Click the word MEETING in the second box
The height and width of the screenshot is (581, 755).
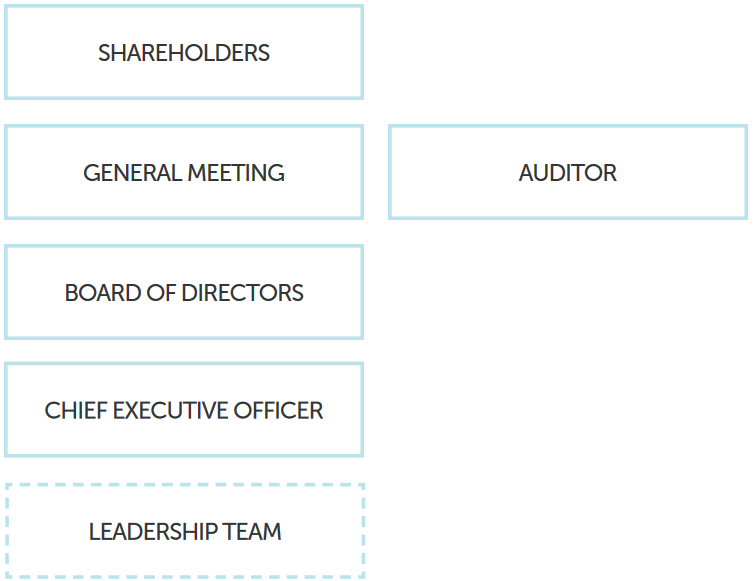pyautogui.click(x=236, y=173)
